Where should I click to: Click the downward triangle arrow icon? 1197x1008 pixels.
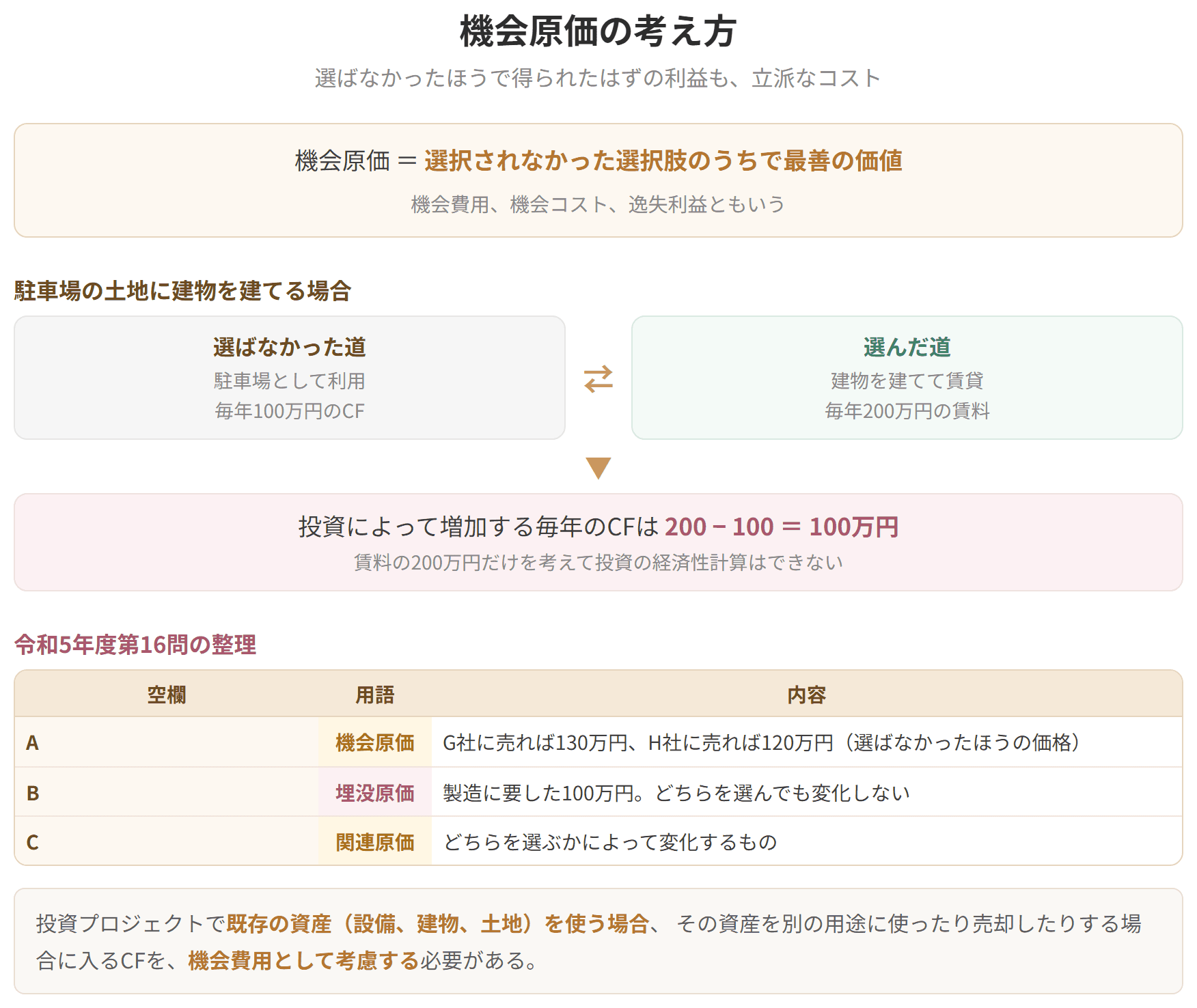(x=598, y=468)
